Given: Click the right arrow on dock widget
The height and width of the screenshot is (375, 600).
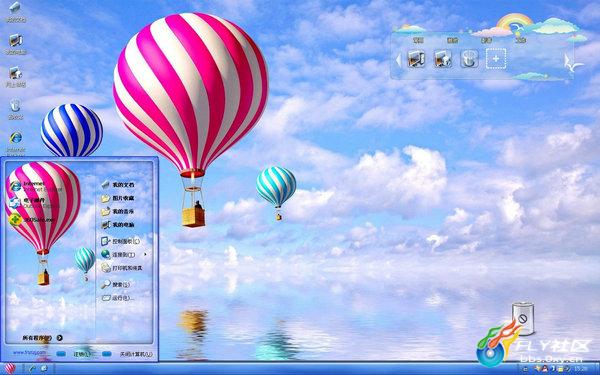Looking at the screenshot, I should coord(568,61).
